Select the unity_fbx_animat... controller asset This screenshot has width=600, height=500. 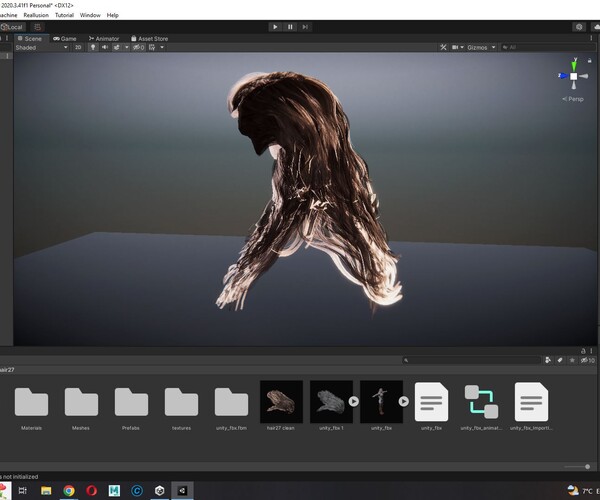tap(481, 402)
